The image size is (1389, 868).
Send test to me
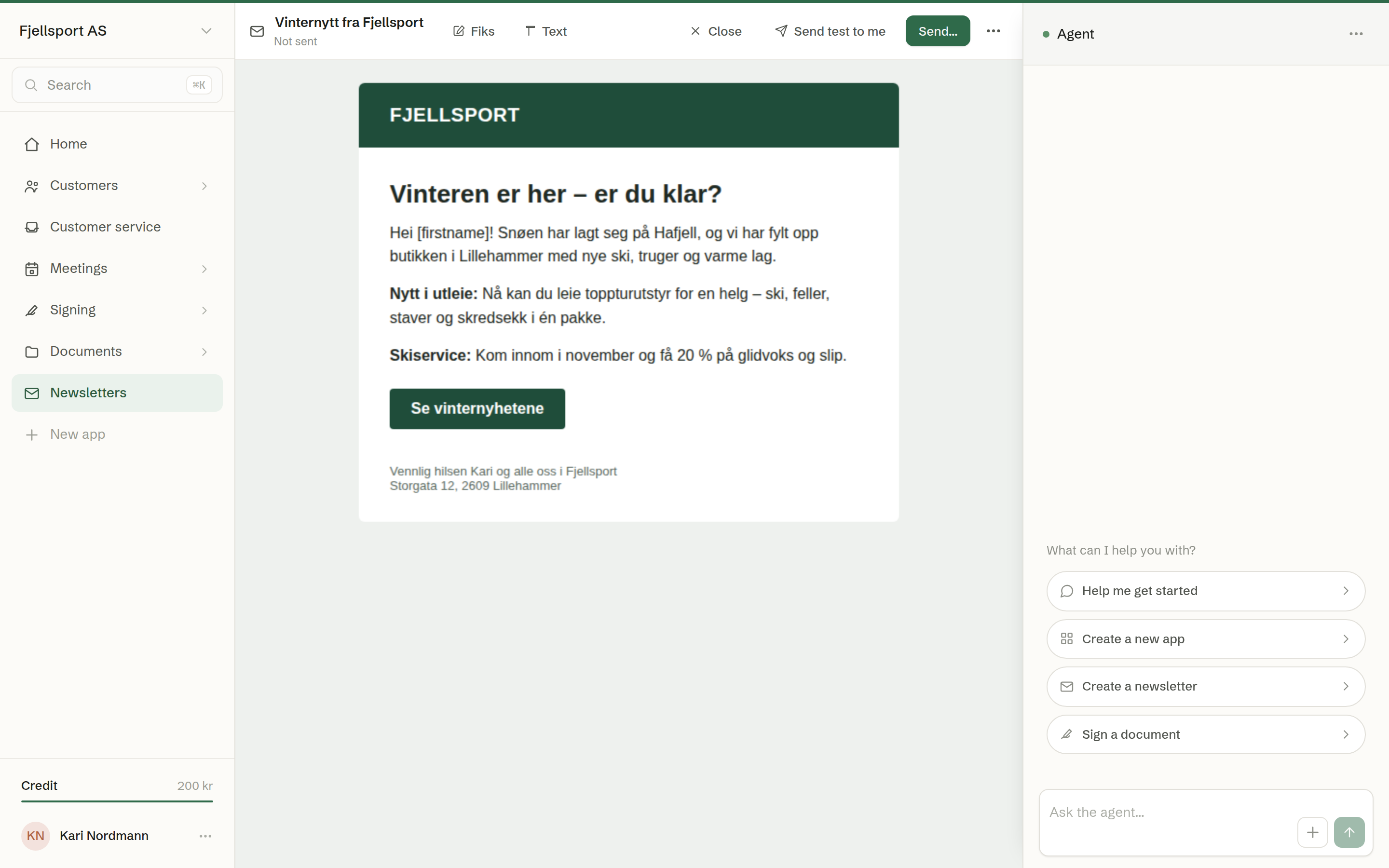point(830,31)
